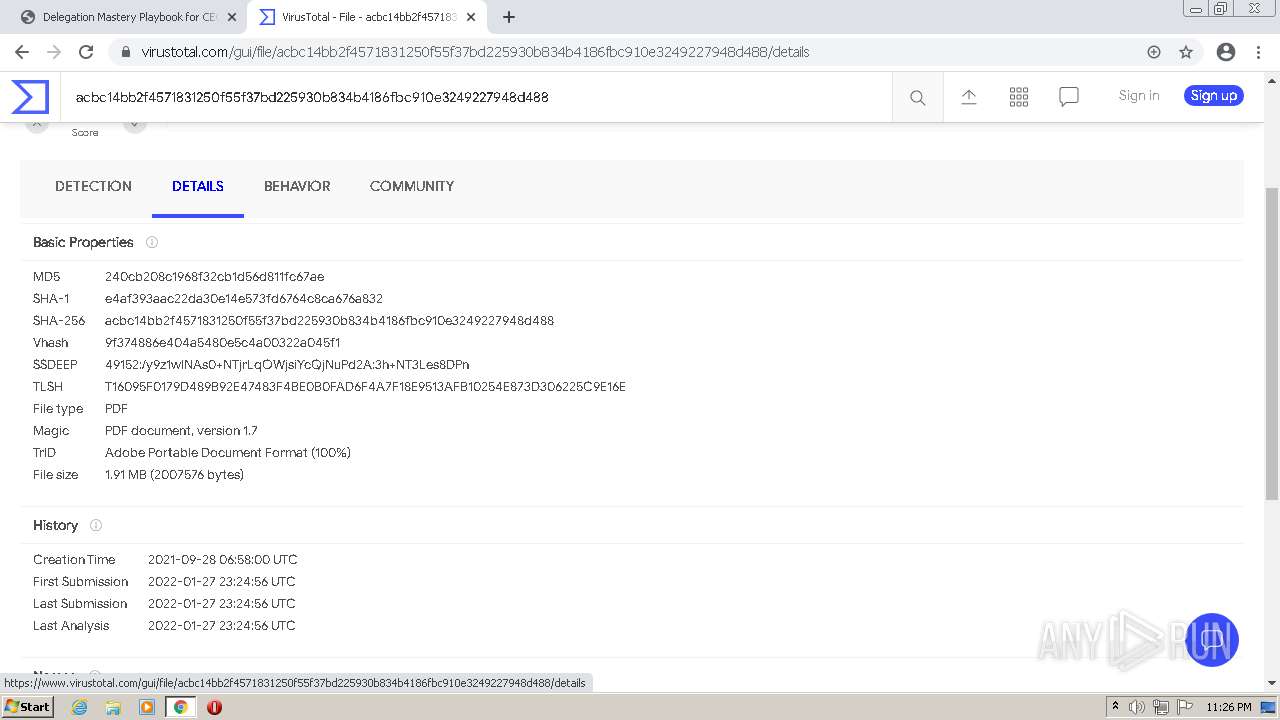
Task: Click the site lock icon
Action: pos(126,52)
